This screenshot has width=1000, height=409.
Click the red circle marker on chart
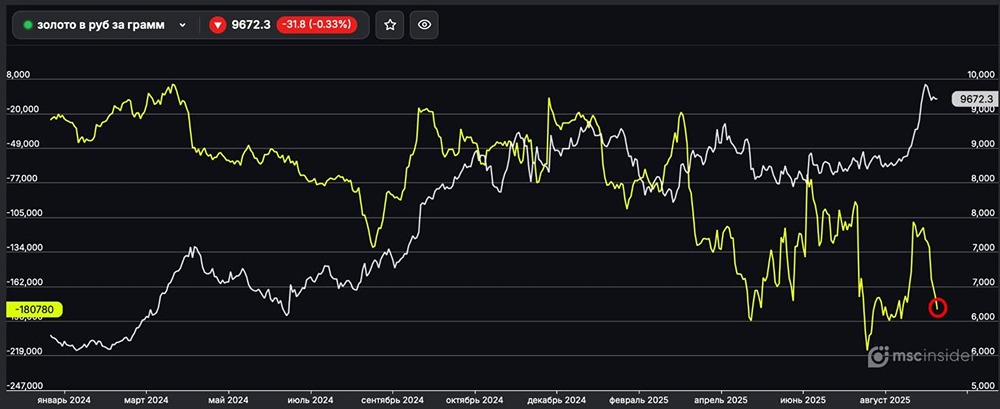pyautogui.click(x=937, y=308)
